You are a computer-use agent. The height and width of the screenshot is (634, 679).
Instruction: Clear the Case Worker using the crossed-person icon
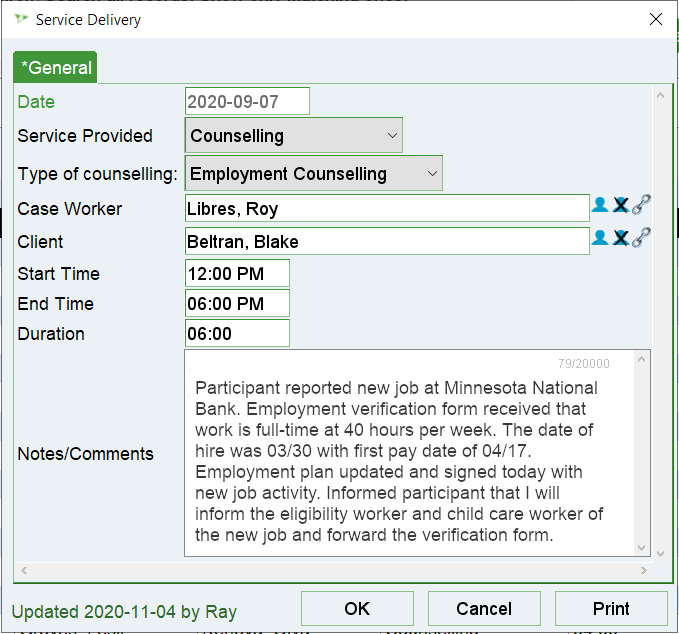coord(620,205)
